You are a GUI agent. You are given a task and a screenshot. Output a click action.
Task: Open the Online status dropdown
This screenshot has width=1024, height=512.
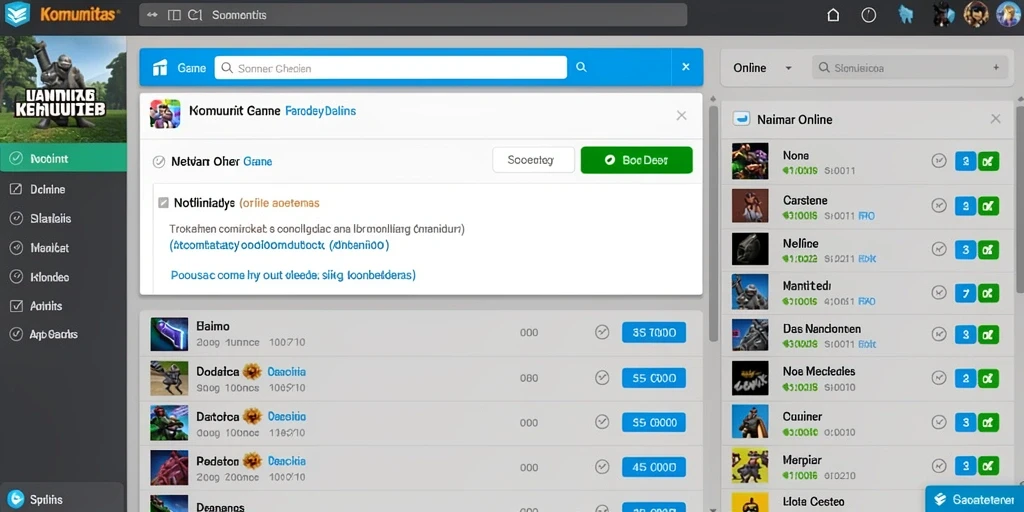(x=762, y=68)
